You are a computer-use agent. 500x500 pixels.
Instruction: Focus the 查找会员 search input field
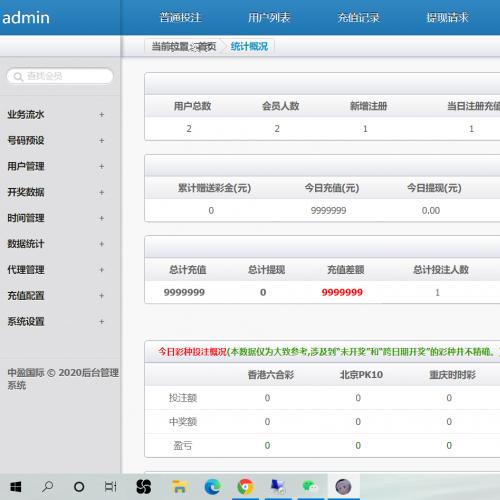click(60, 76)
